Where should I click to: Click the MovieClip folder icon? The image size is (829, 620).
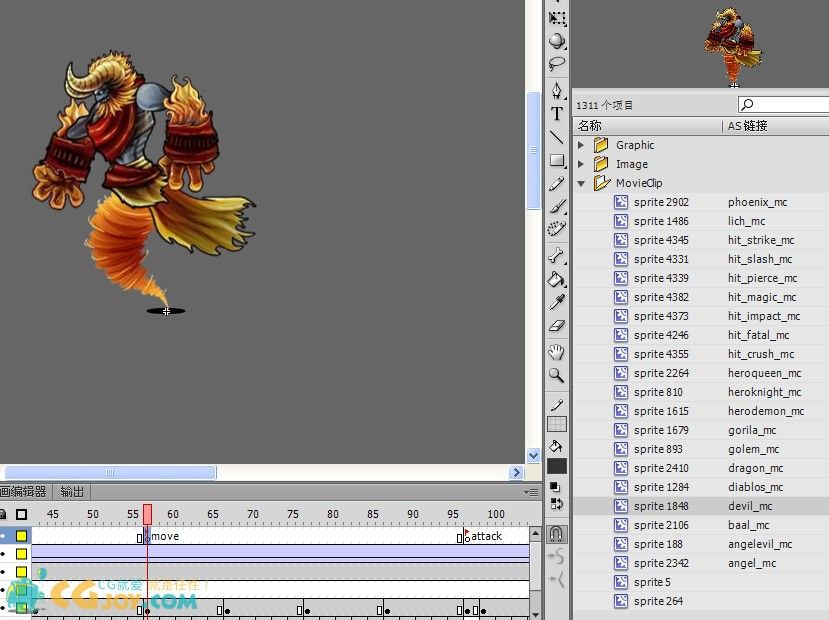602,183
